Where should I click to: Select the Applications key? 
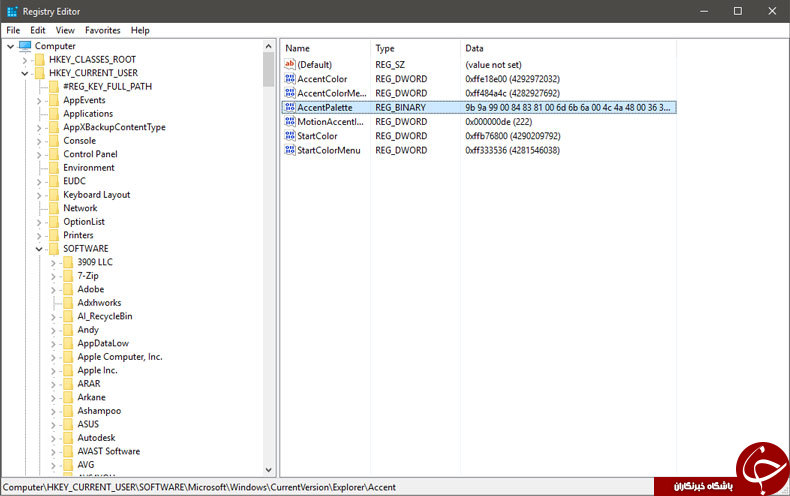pos(88,114)
